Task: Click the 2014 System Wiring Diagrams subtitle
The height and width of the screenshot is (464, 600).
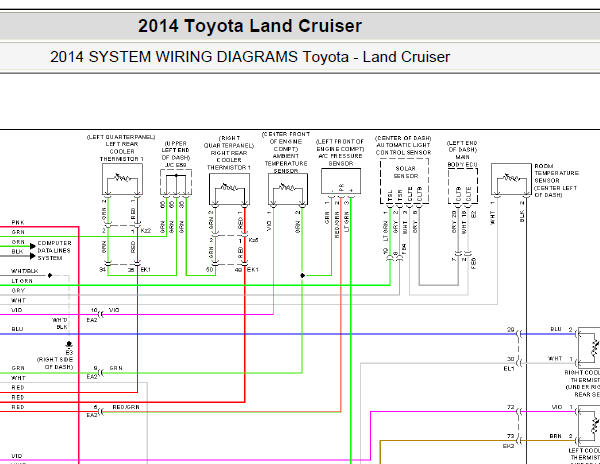Action: tap(250, 57)
